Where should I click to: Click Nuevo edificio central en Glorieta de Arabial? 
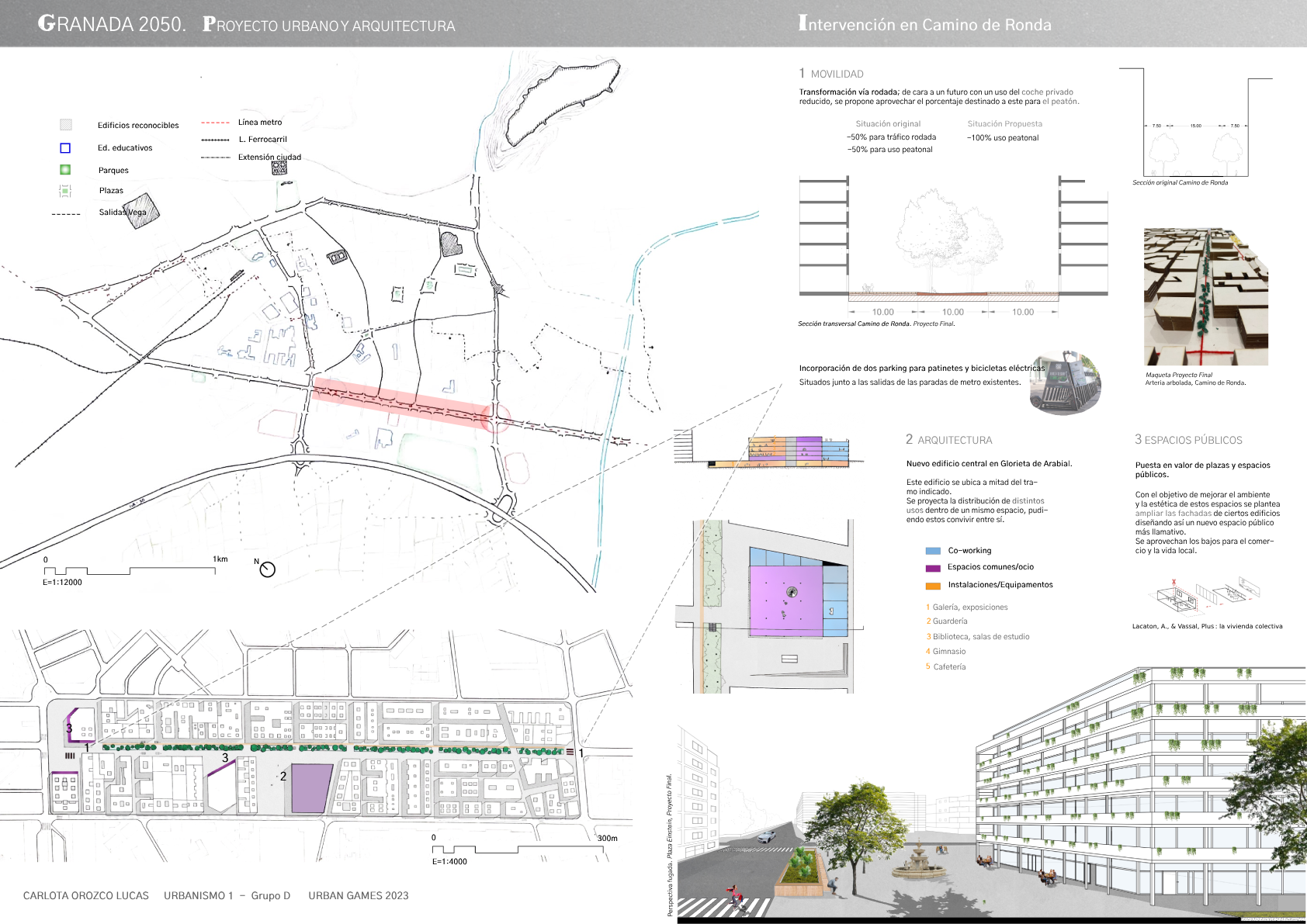click(x=989, y=464)
